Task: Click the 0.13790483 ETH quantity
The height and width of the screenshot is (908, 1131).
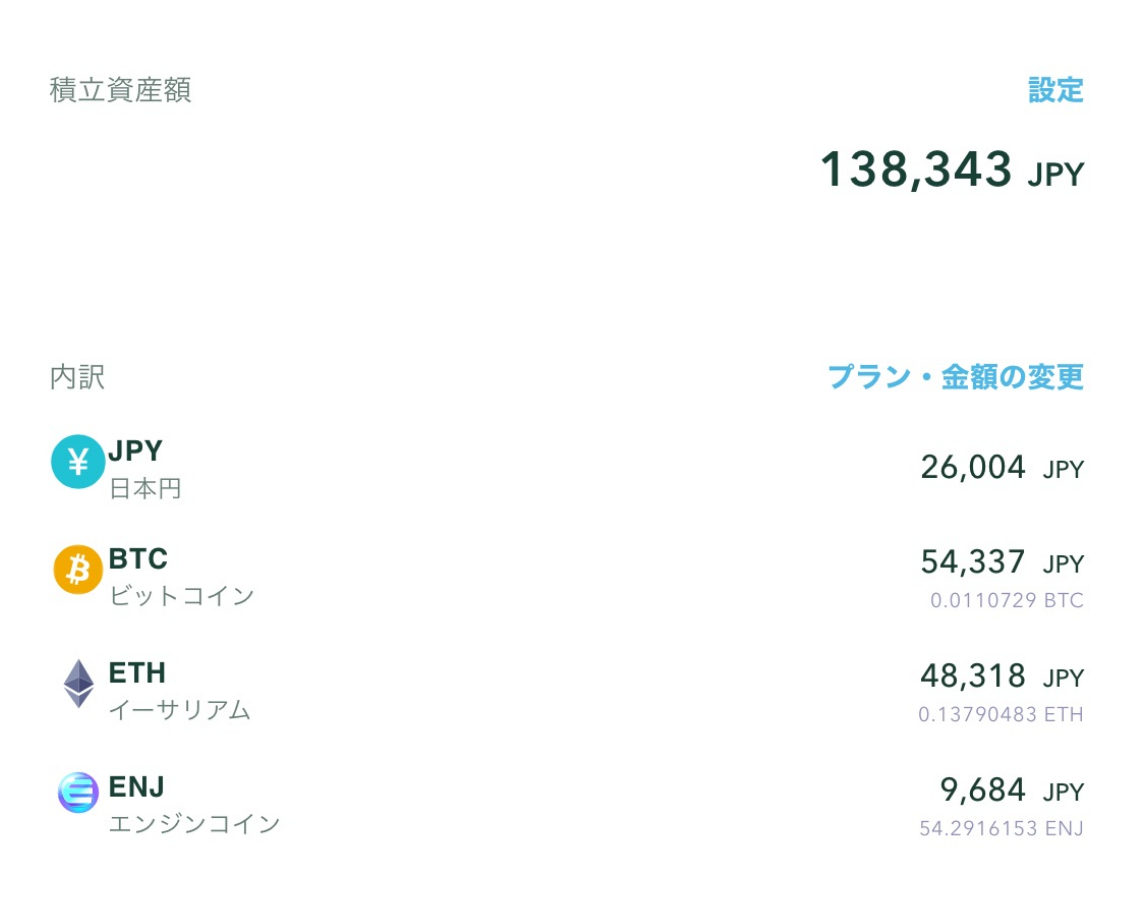Action: (x=1000, y=715)
